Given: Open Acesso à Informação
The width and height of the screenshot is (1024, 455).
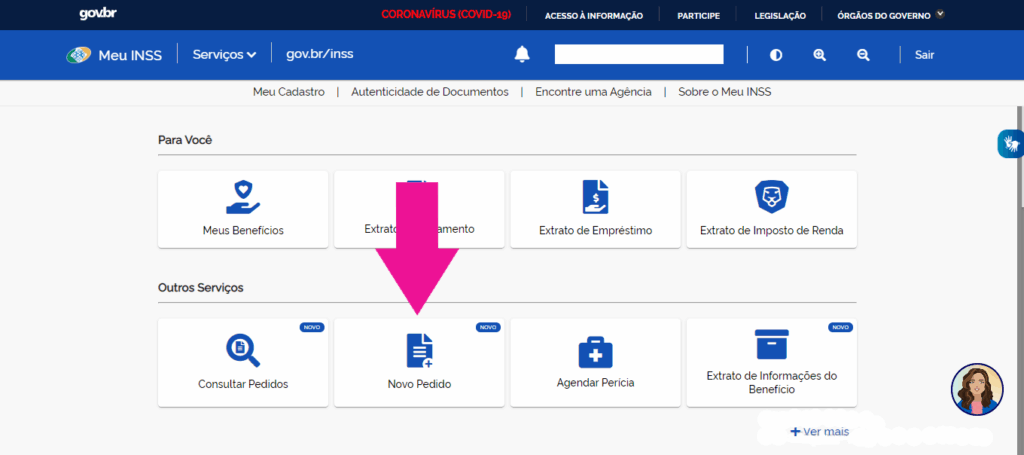Looking at the screenshot, I should pos(594,16).
